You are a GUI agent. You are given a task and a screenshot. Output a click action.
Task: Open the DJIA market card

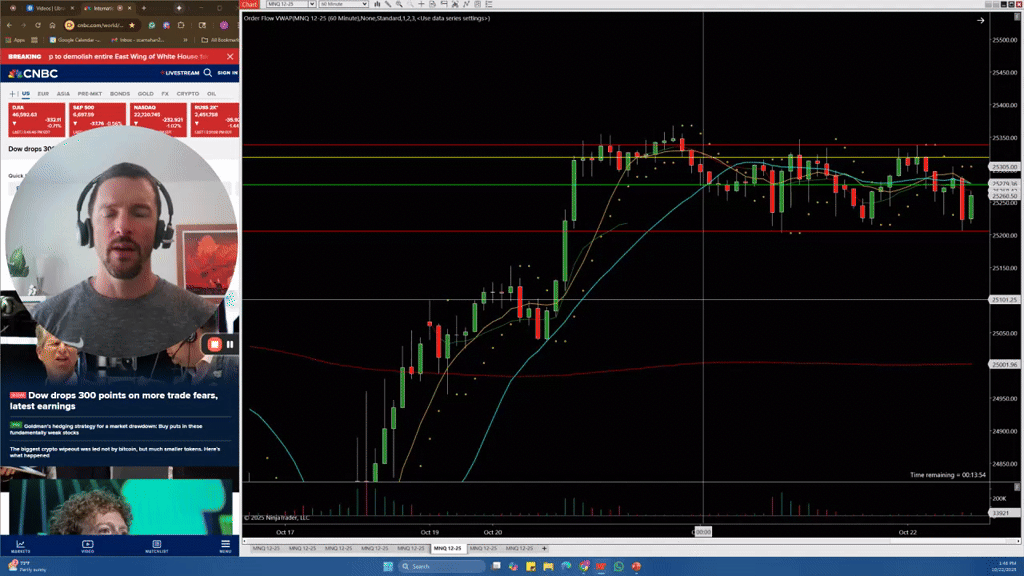click(x=37, y=120)
